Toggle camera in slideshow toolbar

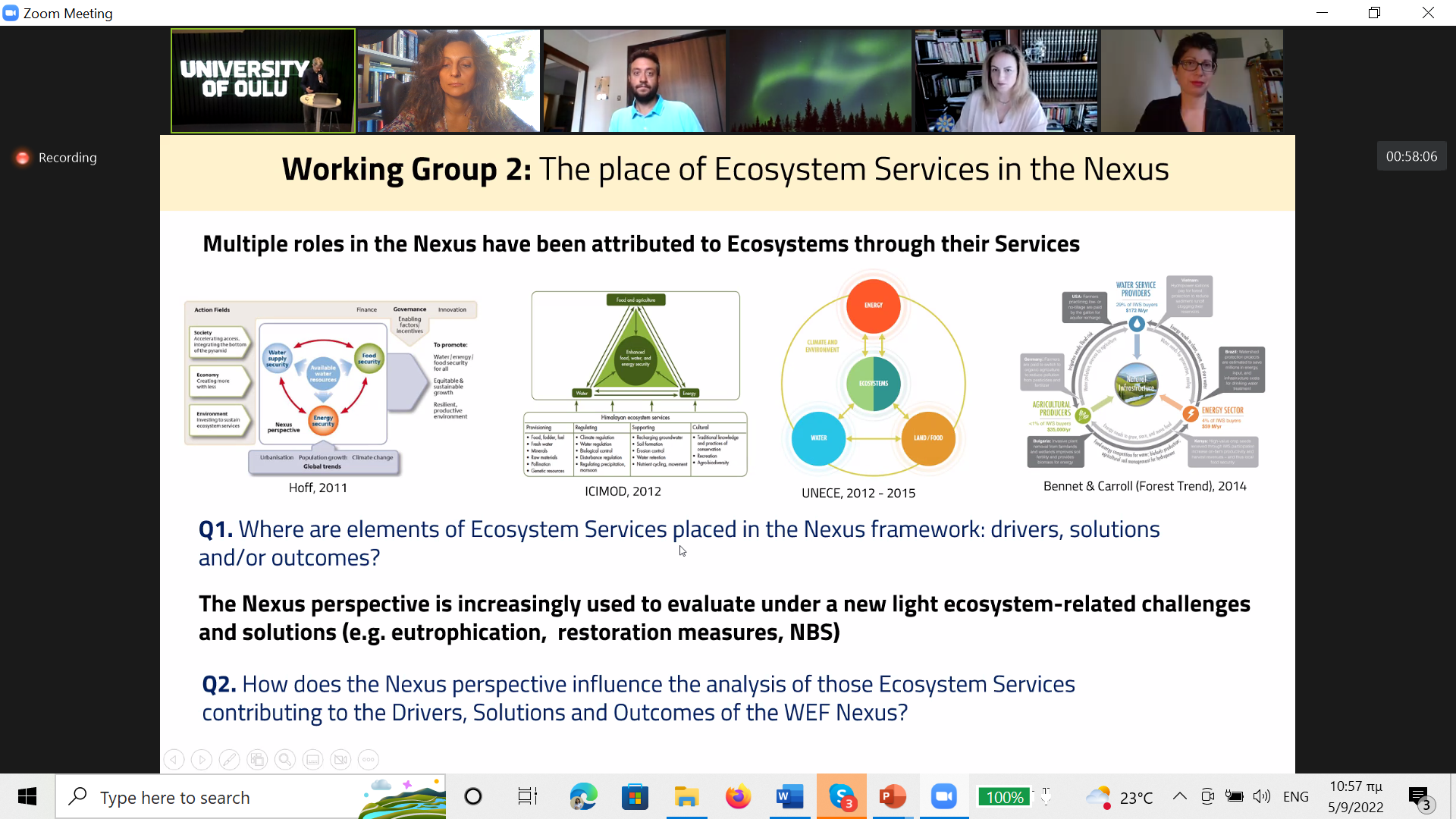[340, 759]
